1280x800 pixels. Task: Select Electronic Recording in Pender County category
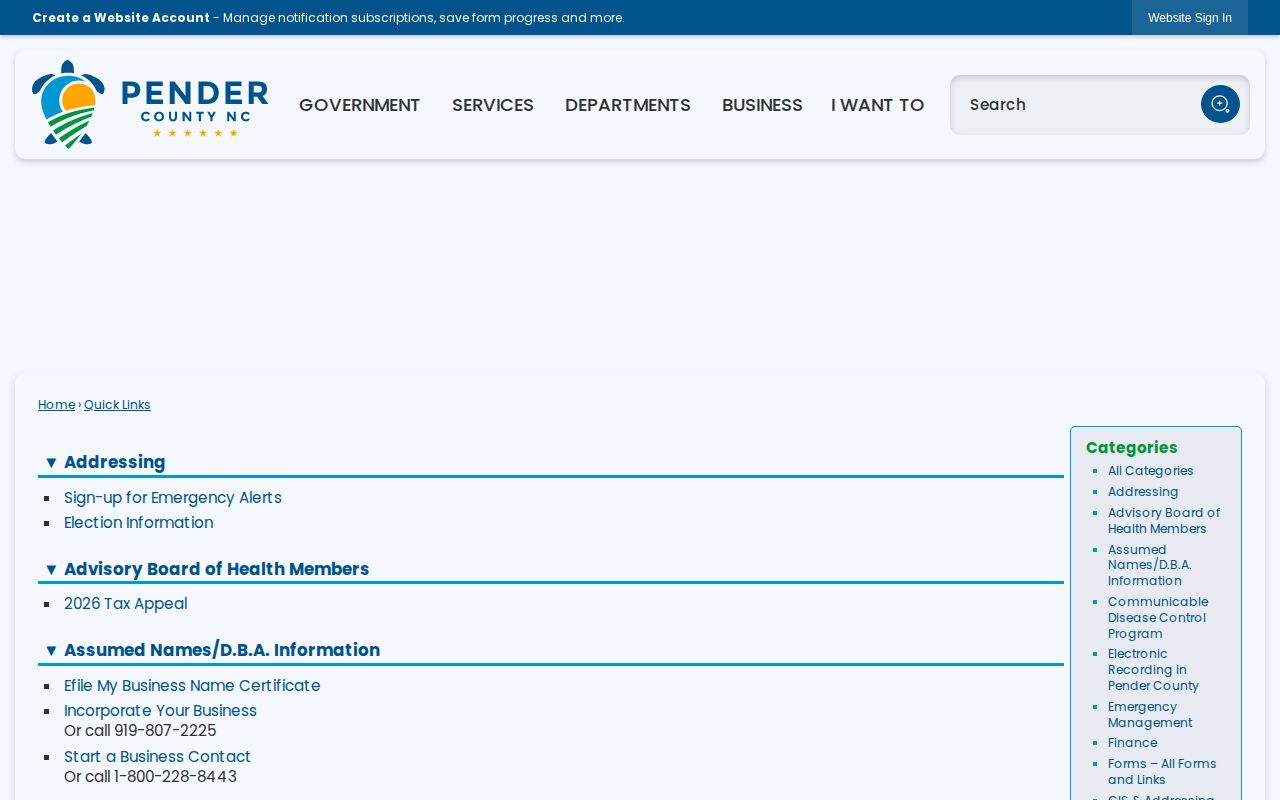(1154, 670)
